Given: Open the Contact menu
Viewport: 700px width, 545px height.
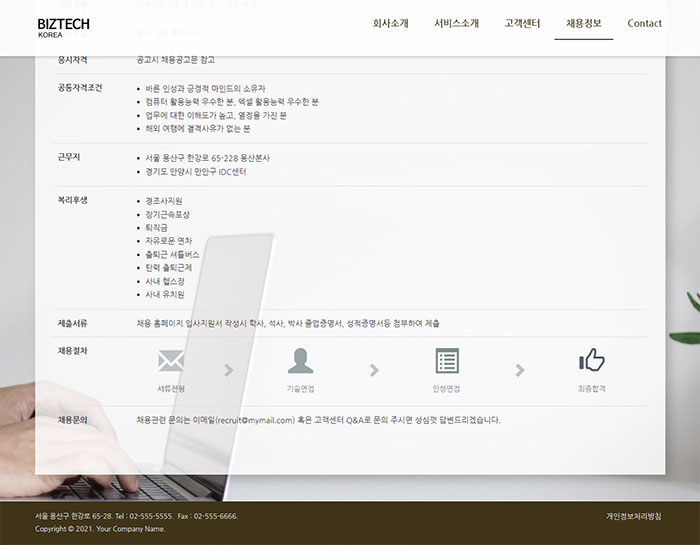Looking at the screenshot, I should [x=644, y=23].
